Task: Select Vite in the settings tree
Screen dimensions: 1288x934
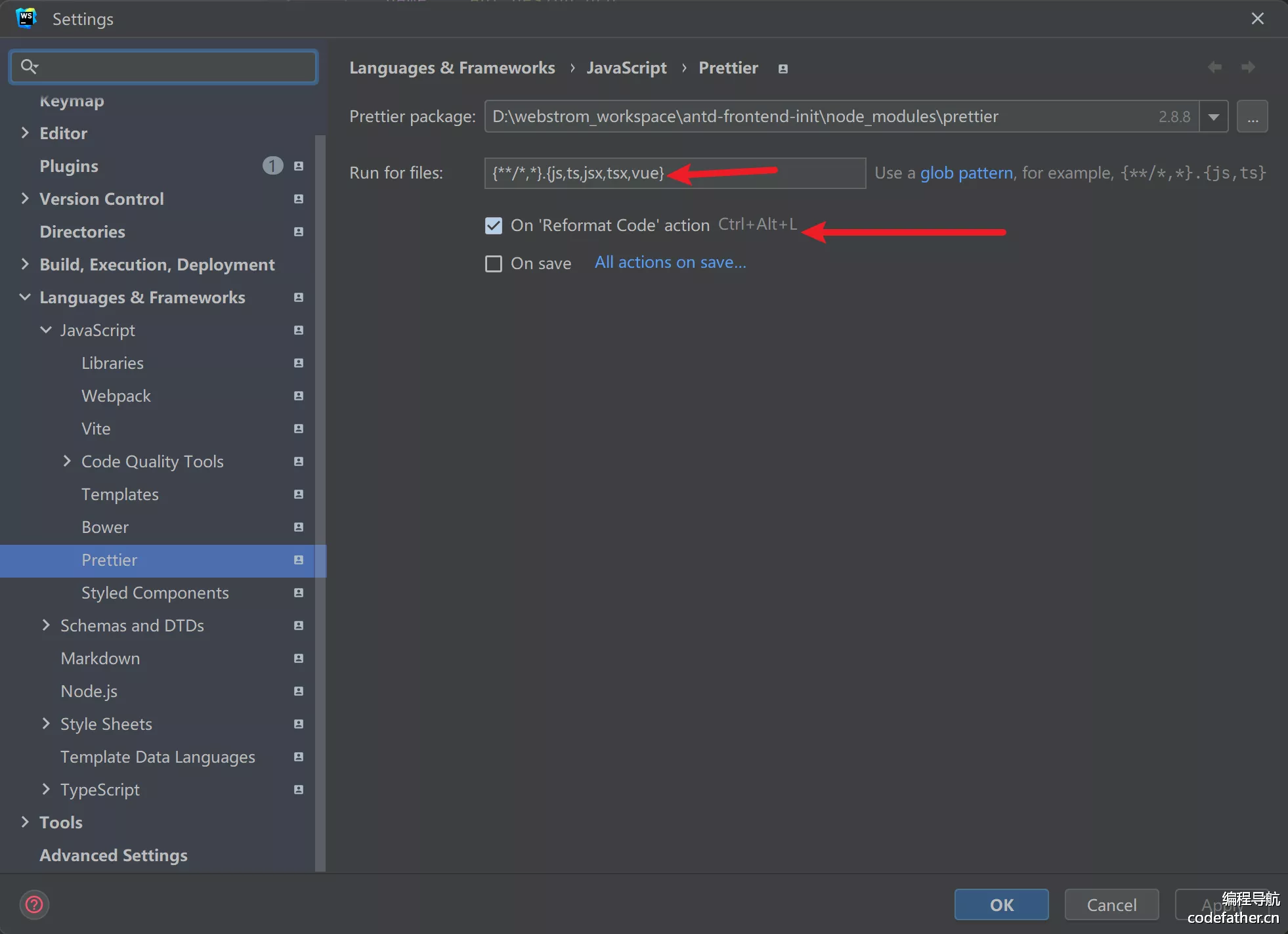Action: pos(96,429)
